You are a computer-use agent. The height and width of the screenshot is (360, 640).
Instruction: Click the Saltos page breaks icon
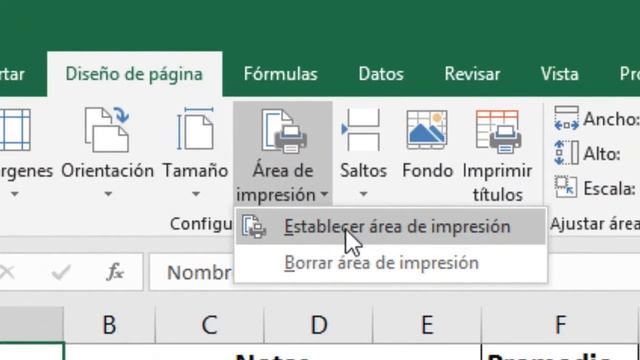point(362,130)
